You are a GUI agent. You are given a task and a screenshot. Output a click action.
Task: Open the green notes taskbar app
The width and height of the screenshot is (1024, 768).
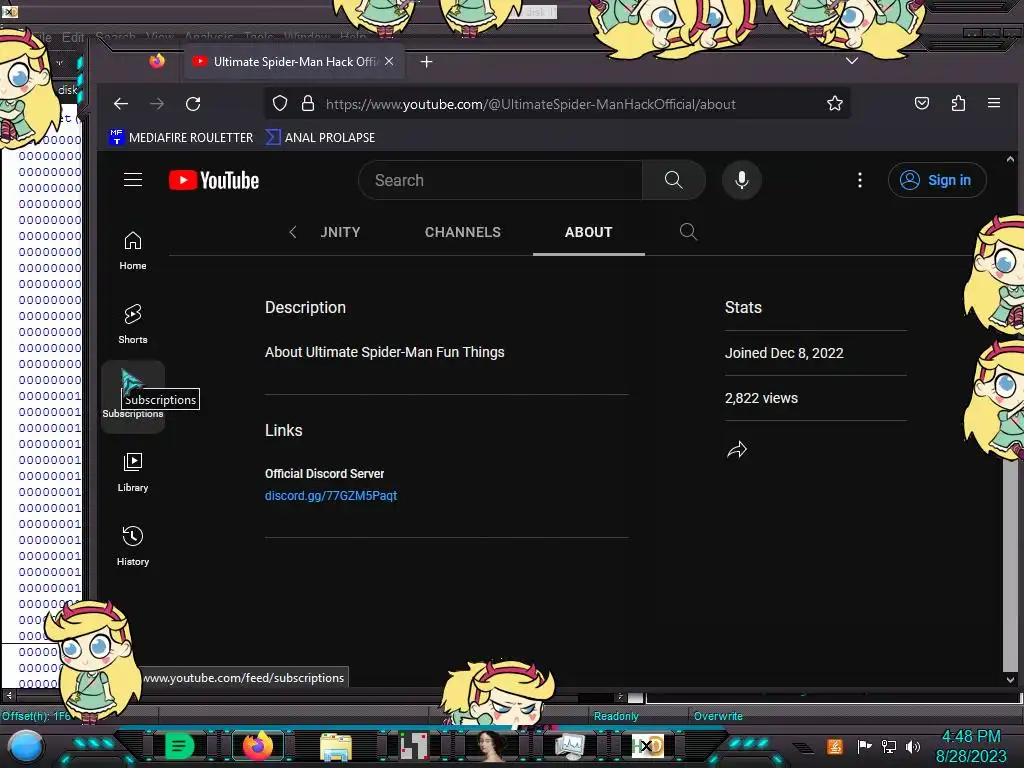click(180, 746)
